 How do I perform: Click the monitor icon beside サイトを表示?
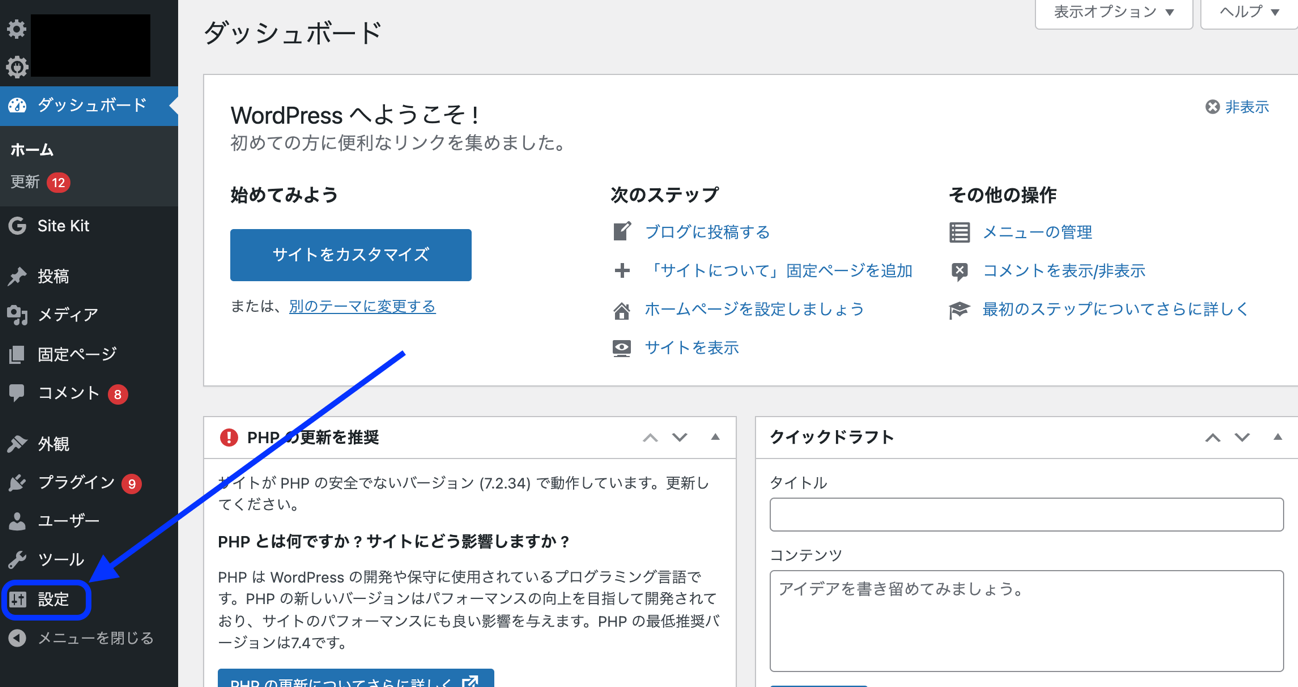pos(622,348)
